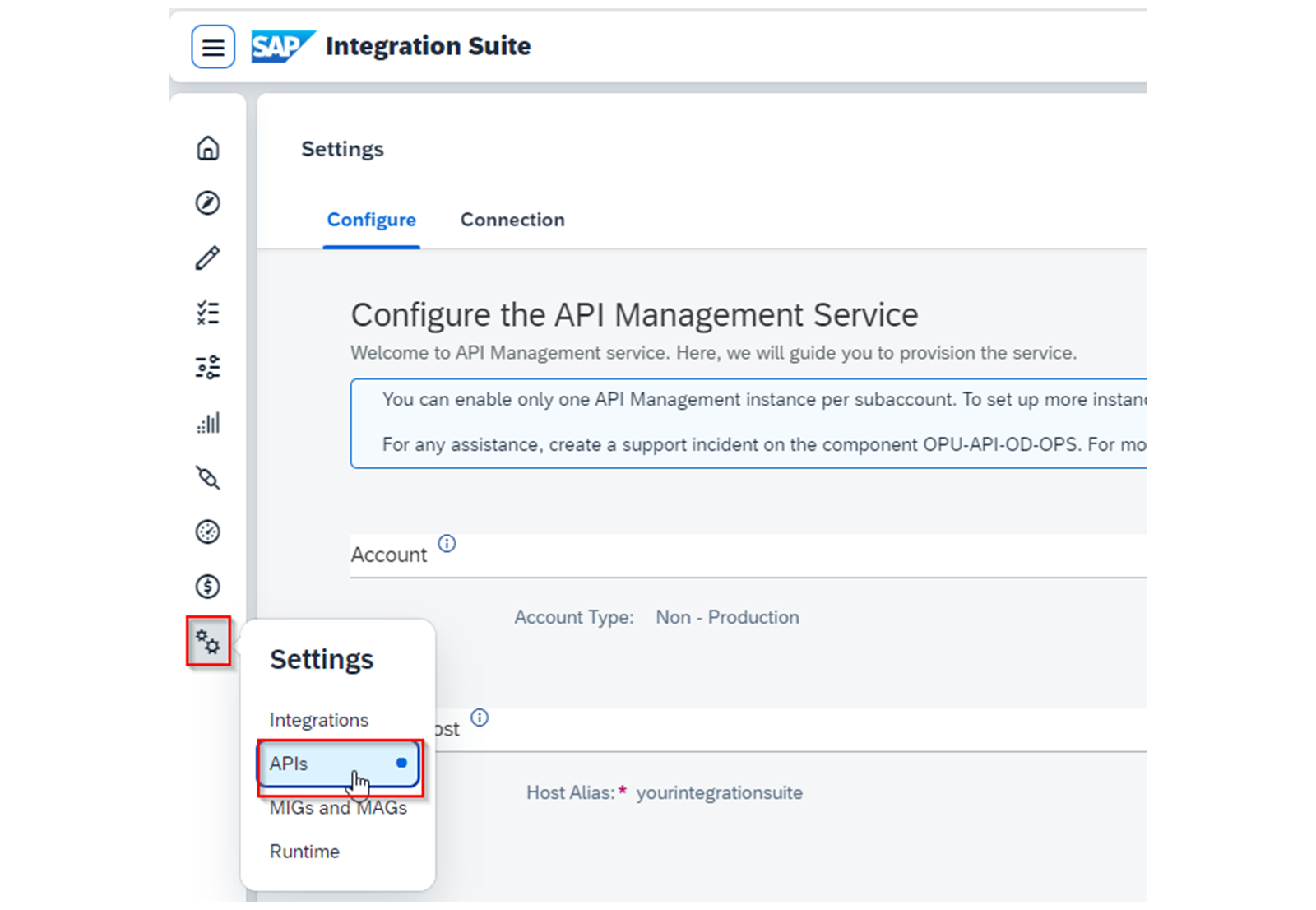This screenshot has width=1316, height=910.
Task: Click the Integration Suite title text
Action: [429, 46]
